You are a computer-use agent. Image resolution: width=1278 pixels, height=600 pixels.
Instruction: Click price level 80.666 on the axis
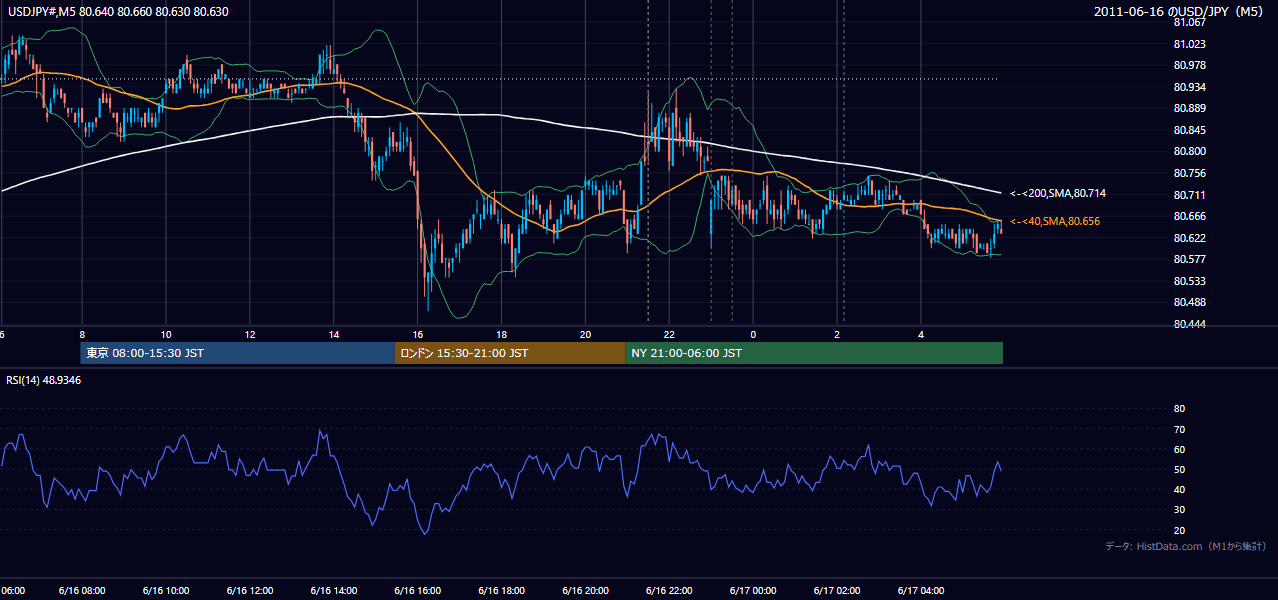pyautogui.click(x=1189, y=216)
